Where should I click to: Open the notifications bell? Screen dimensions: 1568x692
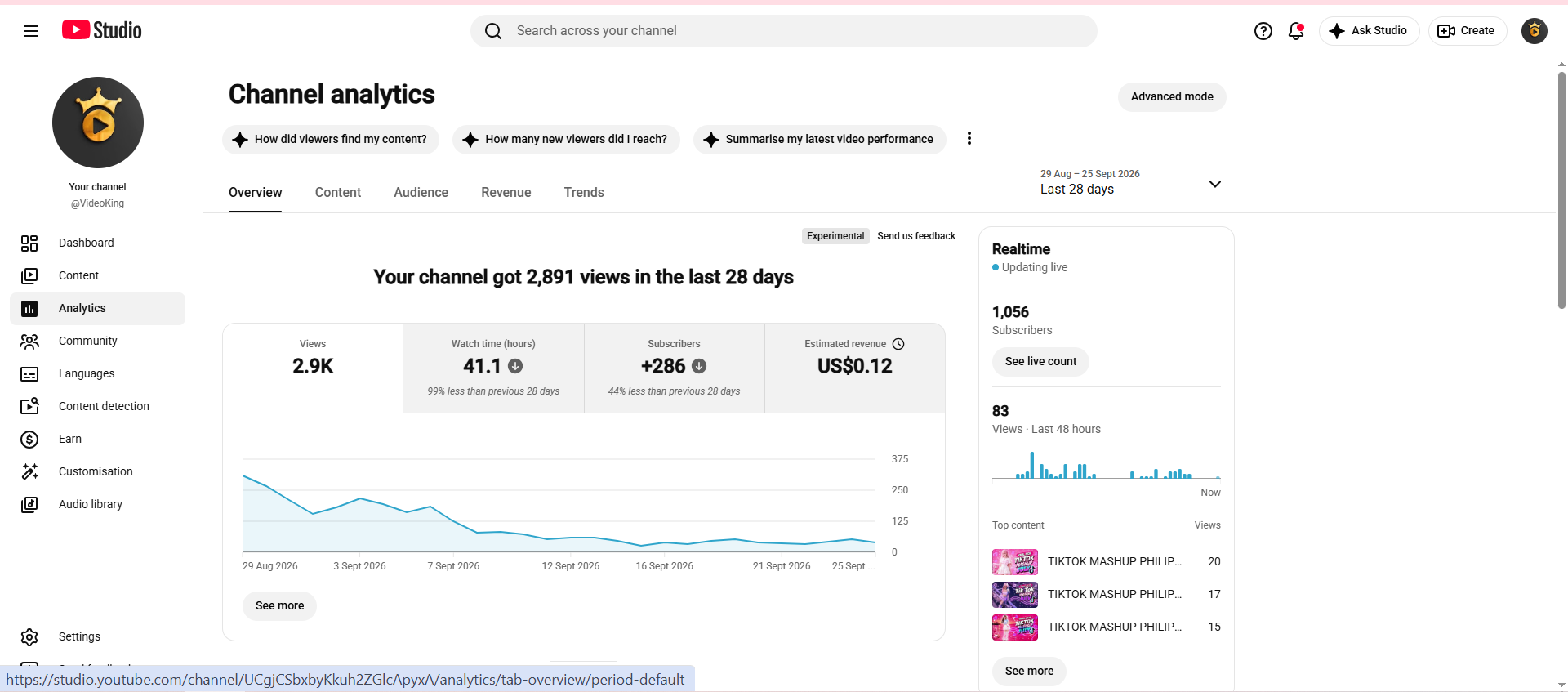click(1296, 31)
